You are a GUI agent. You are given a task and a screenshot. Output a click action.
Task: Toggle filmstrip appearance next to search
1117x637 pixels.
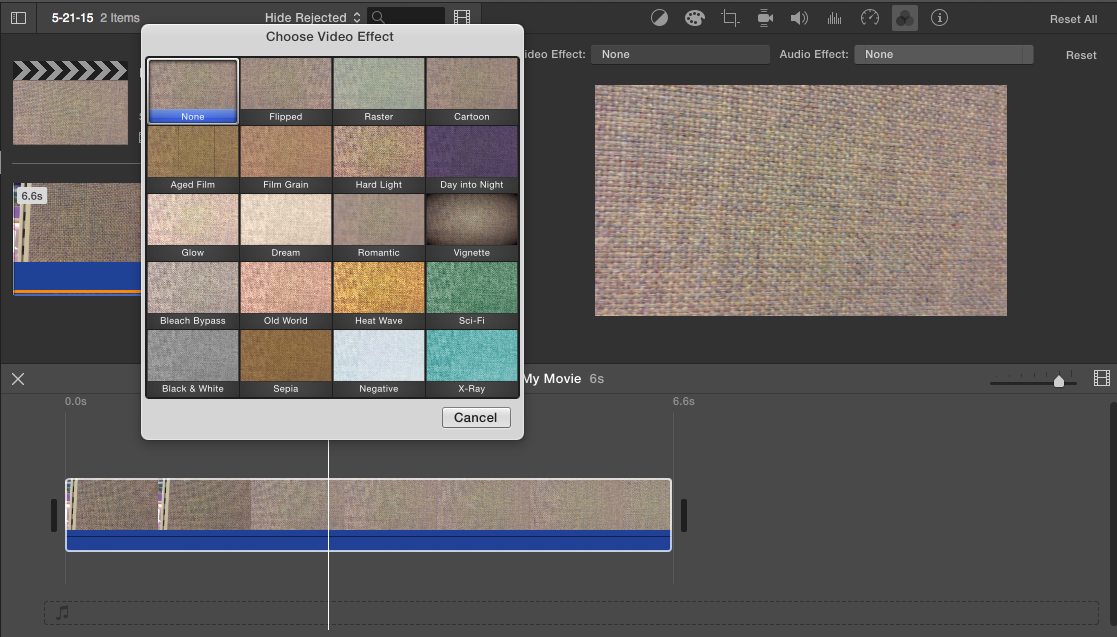pos(461,17)
